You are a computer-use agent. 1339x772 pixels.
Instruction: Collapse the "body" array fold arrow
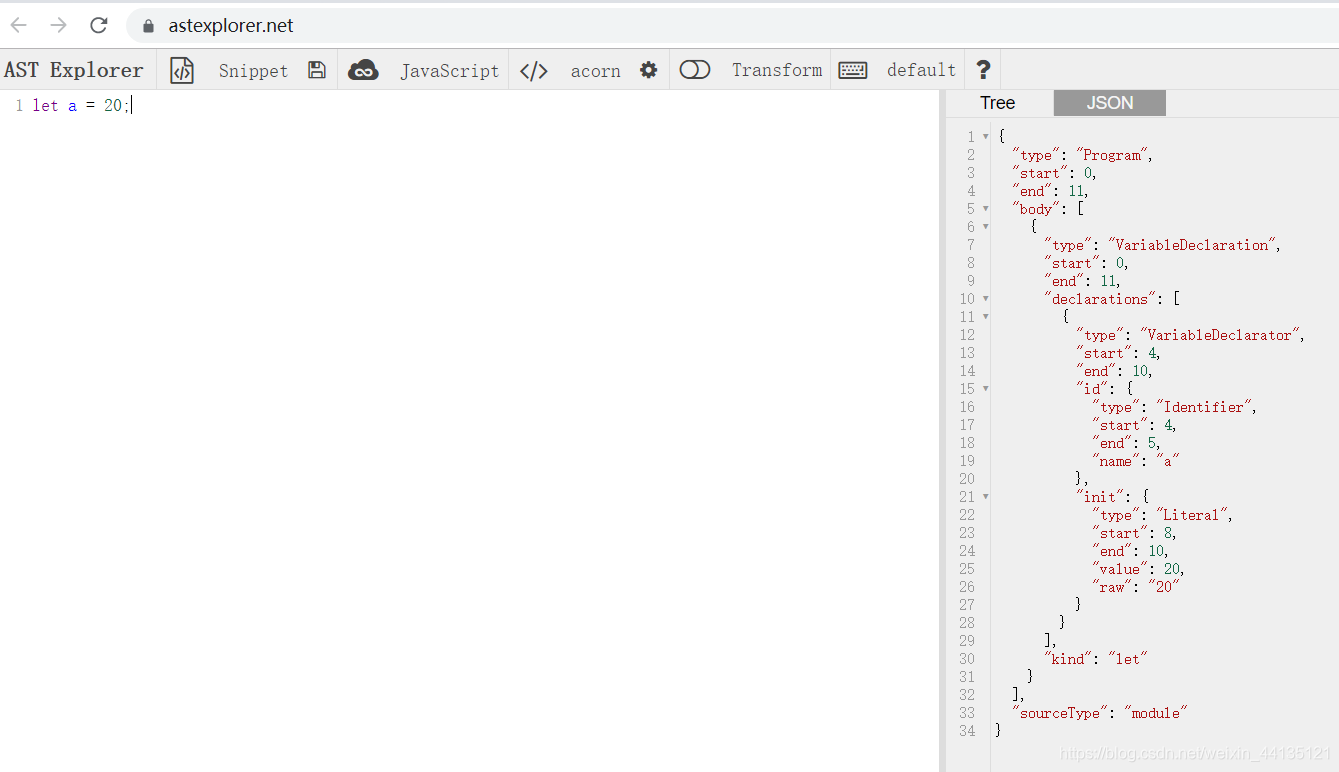(986, 209)
